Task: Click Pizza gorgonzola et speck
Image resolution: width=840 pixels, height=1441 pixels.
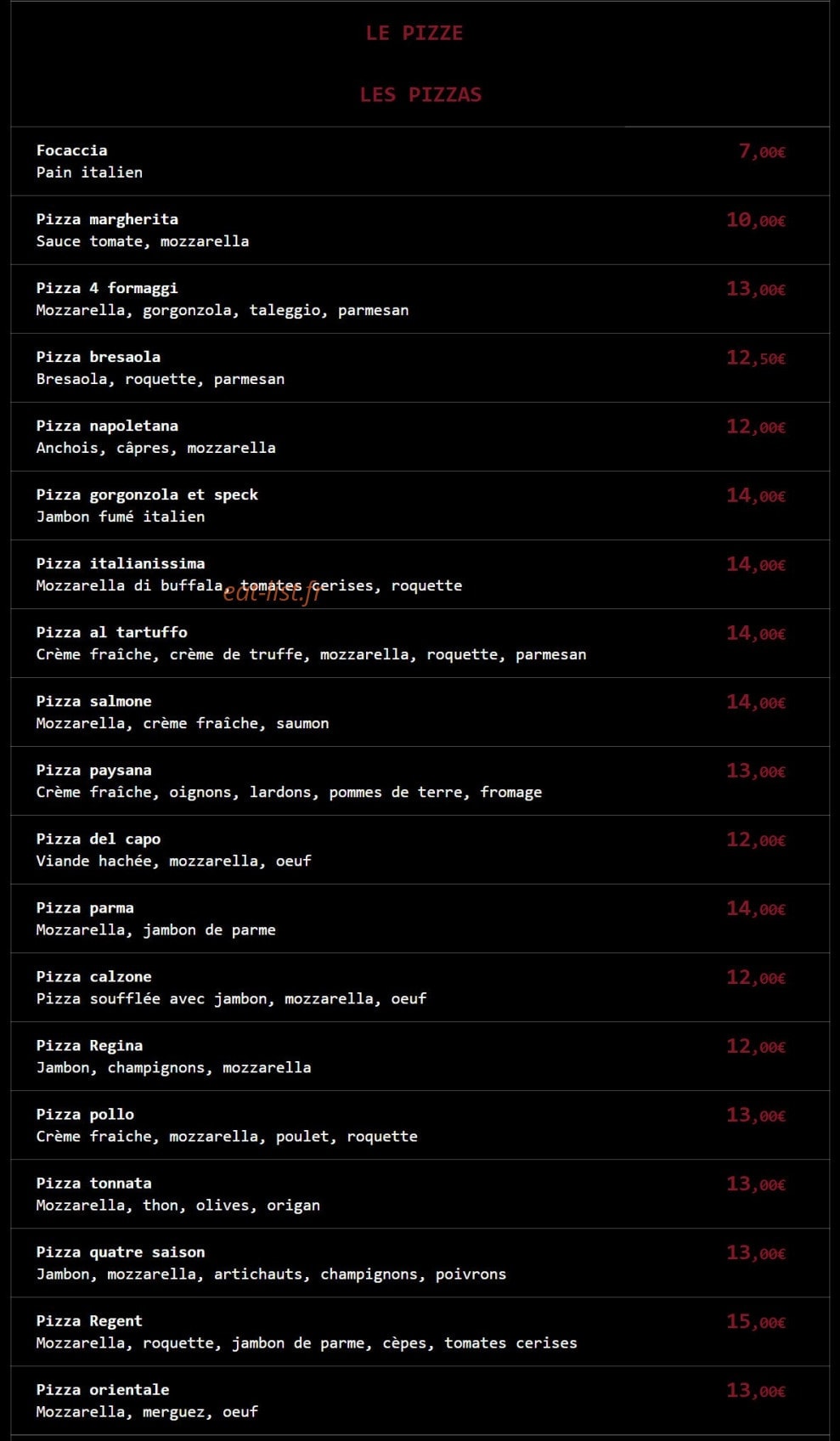Action: coord(147,494)
